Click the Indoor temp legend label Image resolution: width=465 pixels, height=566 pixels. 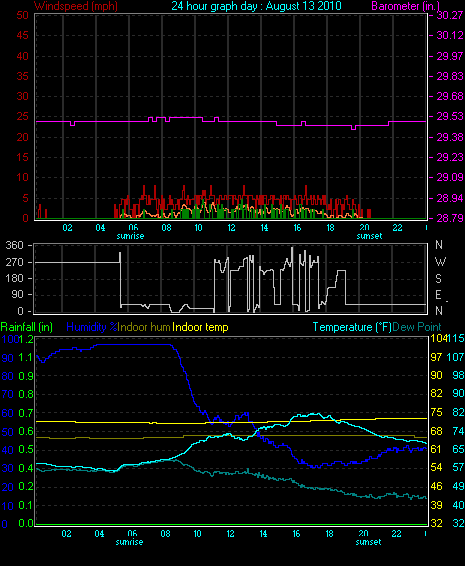point(200,327)
